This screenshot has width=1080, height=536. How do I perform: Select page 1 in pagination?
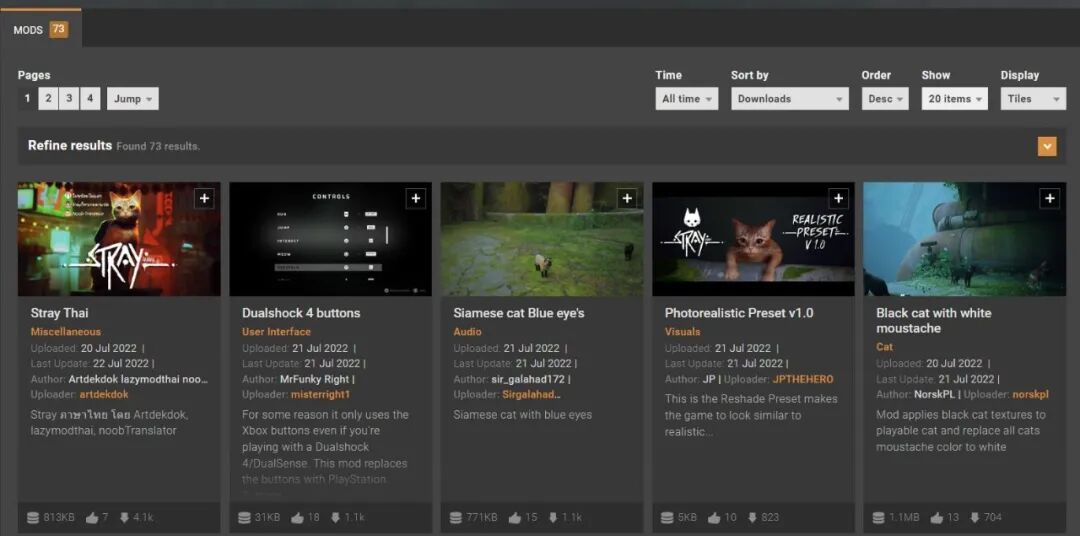28,99
